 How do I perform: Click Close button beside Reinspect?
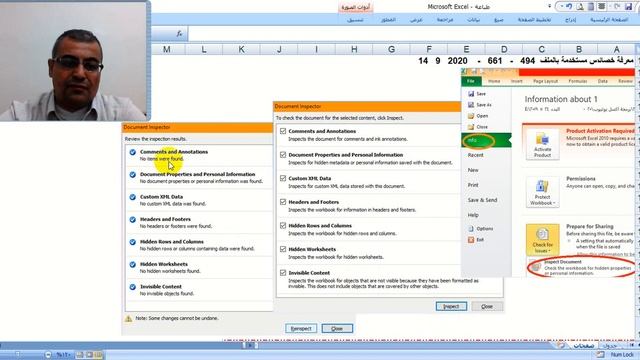pos(337,328)
